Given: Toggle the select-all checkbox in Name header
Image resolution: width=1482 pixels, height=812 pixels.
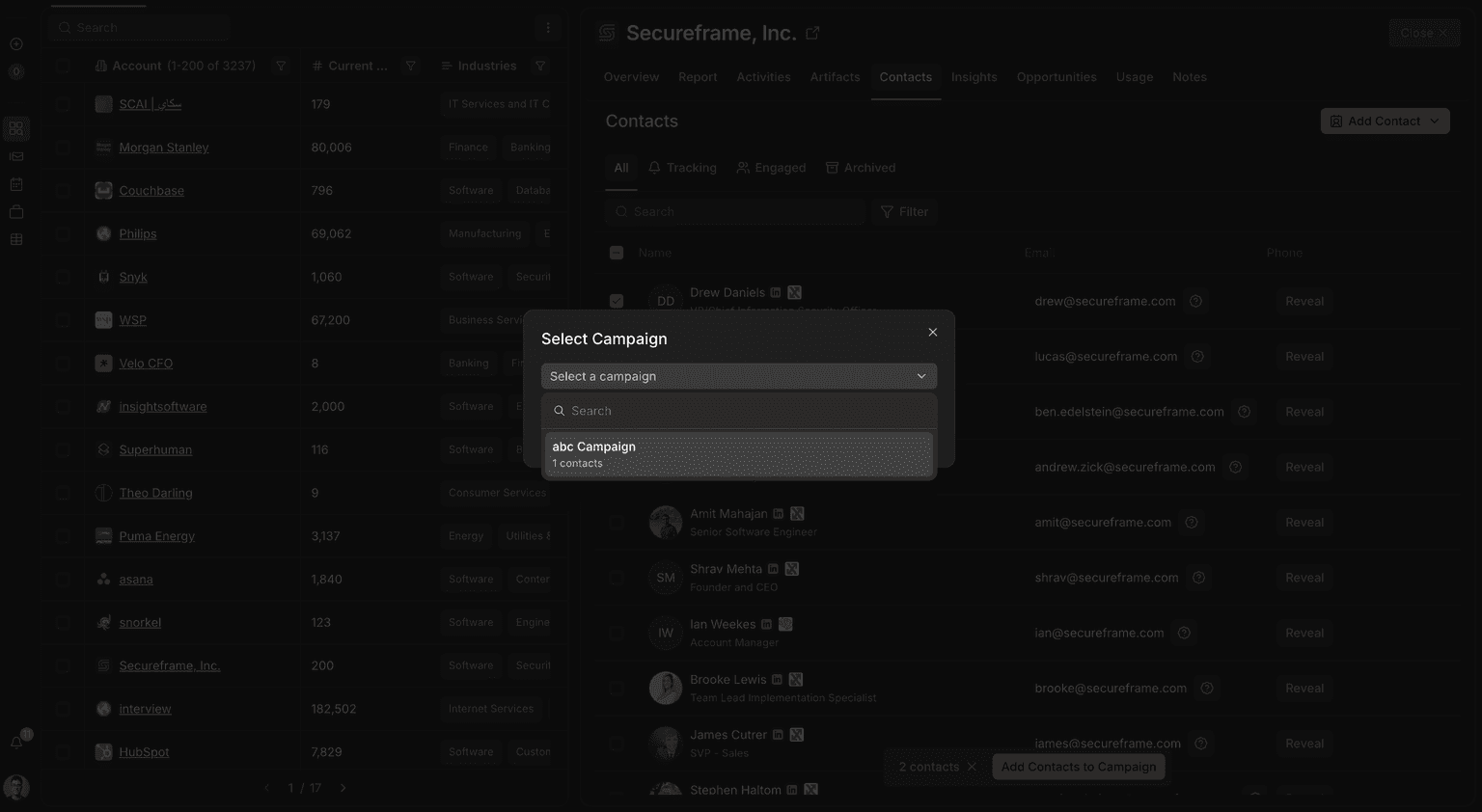Looking at the screenshot, I should (617, 252).
